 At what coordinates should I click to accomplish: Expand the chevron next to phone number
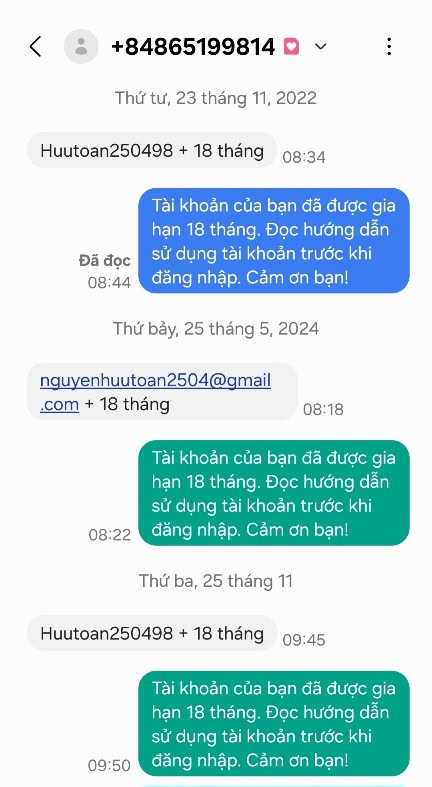click(x=320, y=47)
